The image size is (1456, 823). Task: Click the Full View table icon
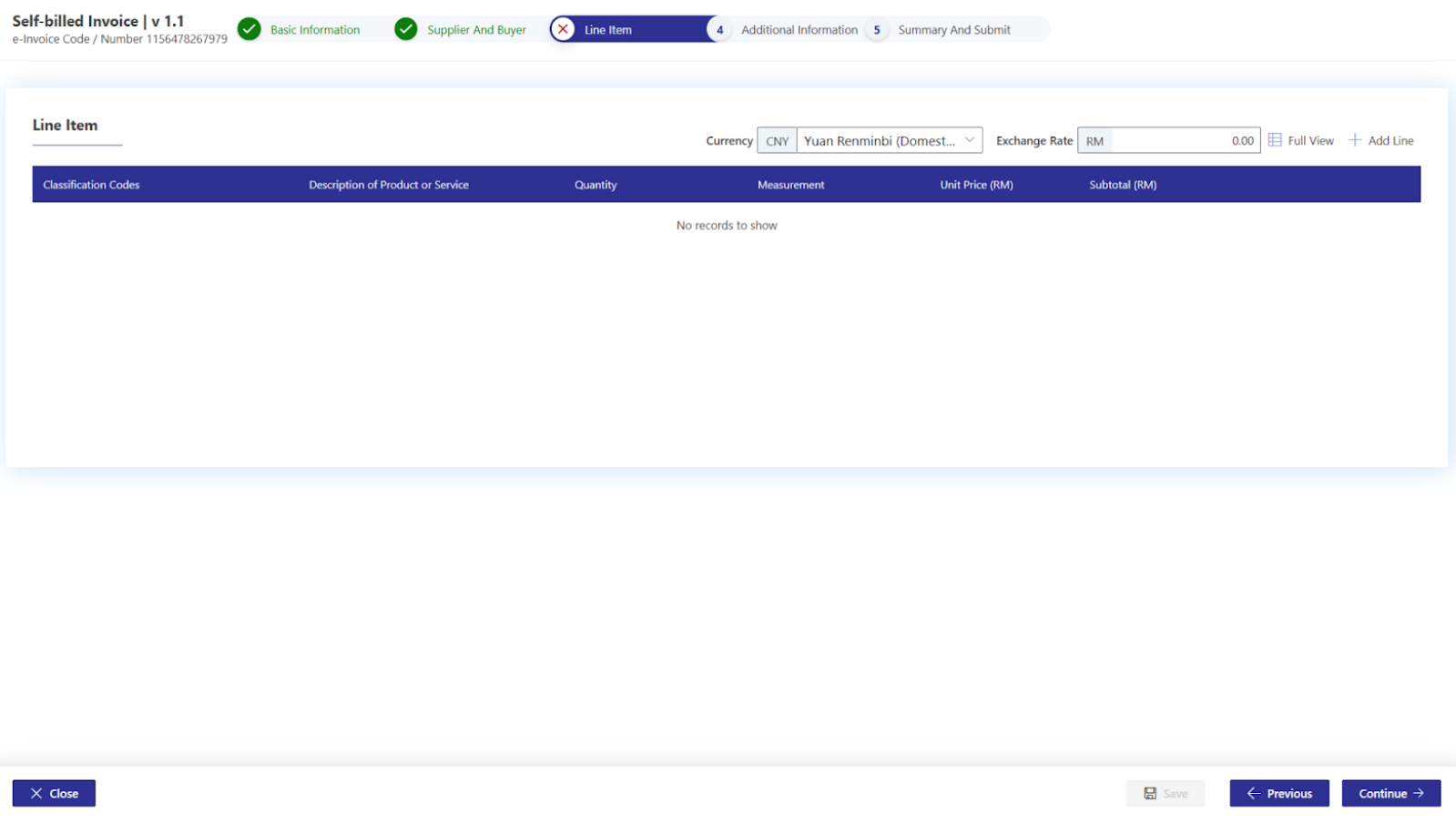pos(1275,140)
